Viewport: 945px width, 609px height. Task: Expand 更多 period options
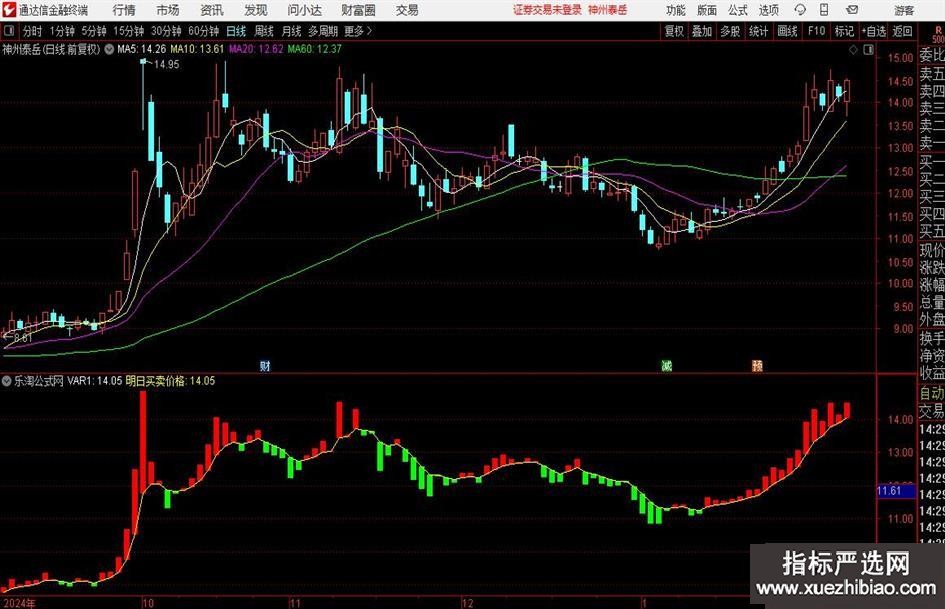pos(358,31)
